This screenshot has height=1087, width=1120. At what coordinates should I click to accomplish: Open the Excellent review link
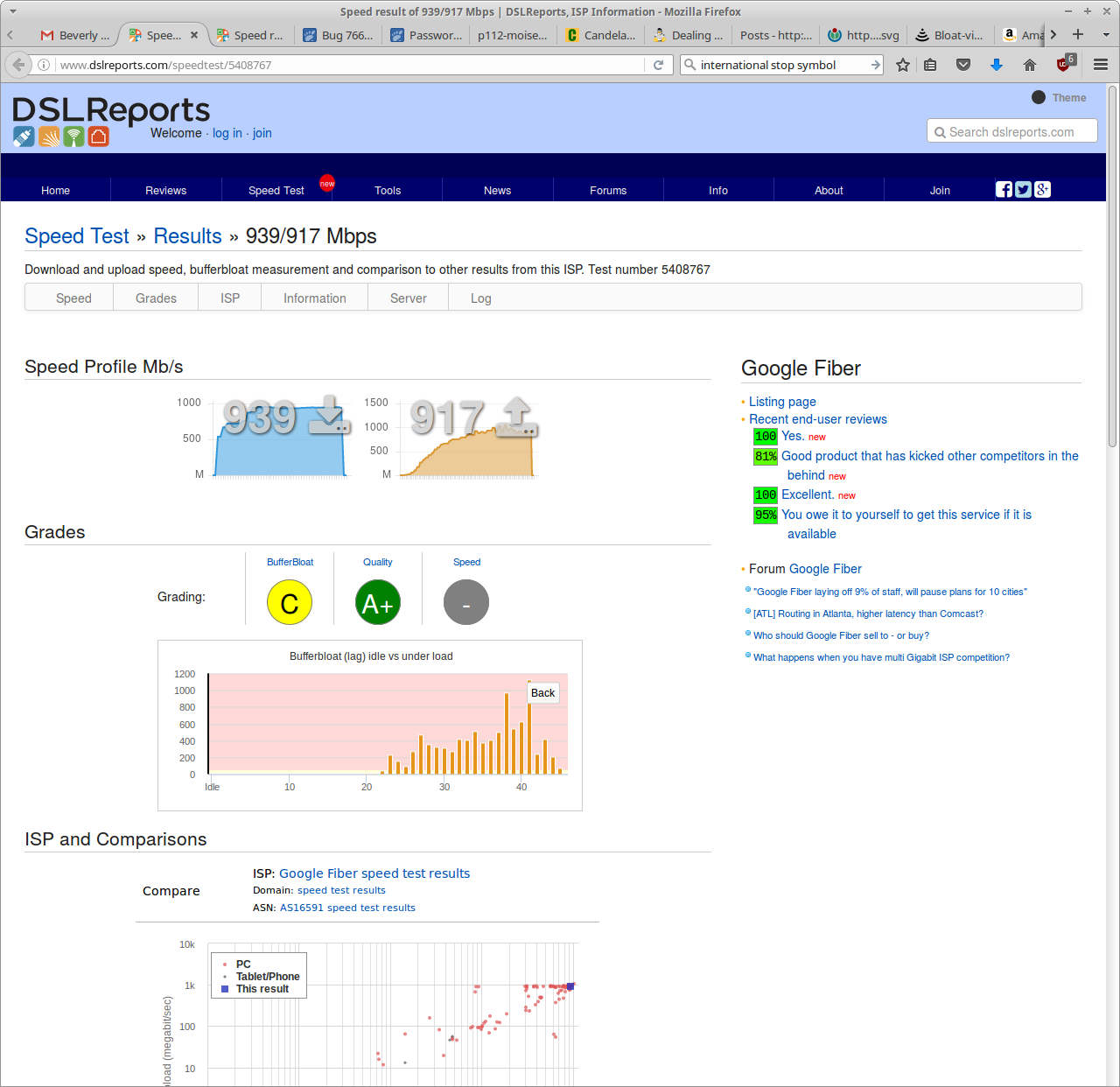(x=808, y=494)
